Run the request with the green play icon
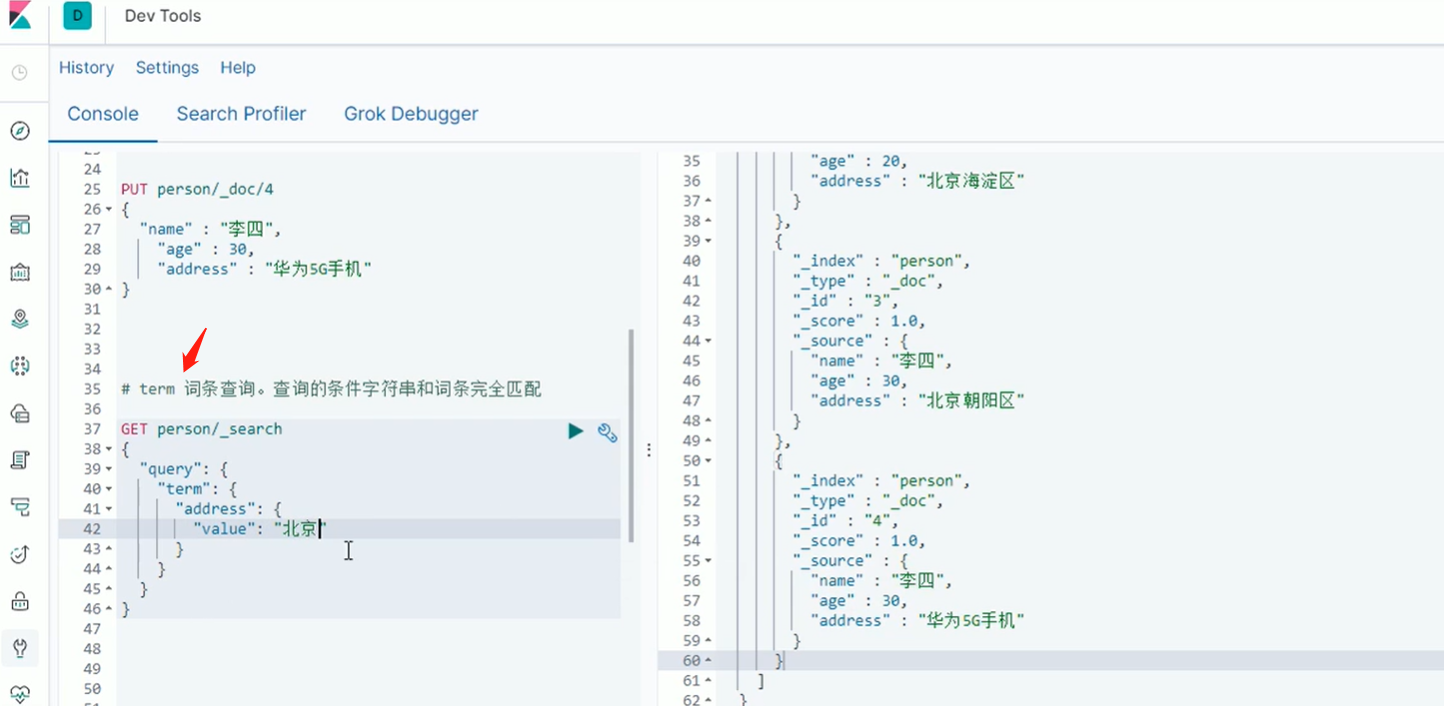The image size is (1444, 706). [576, 431]
